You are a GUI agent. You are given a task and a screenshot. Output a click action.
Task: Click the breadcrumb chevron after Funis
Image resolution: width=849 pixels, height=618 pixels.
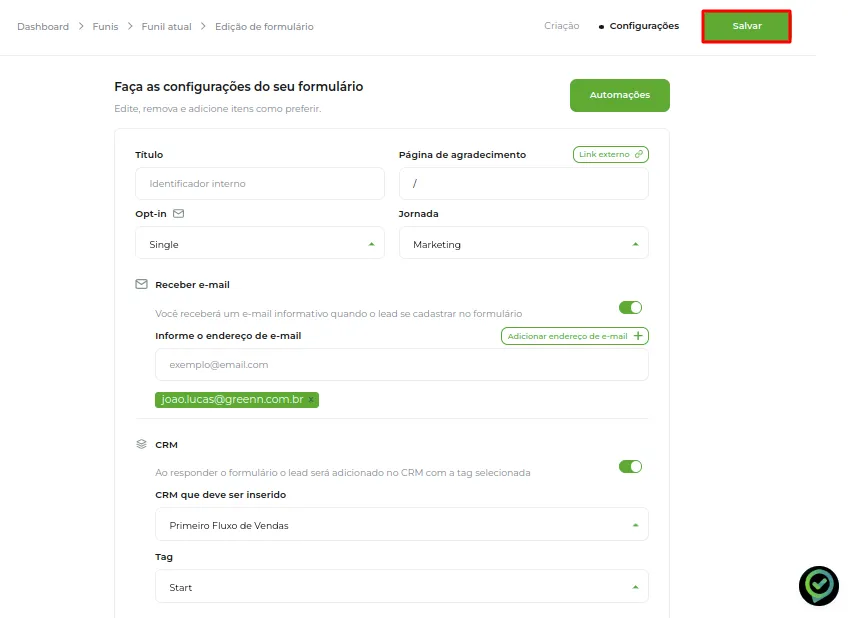[x=130, y=27]
